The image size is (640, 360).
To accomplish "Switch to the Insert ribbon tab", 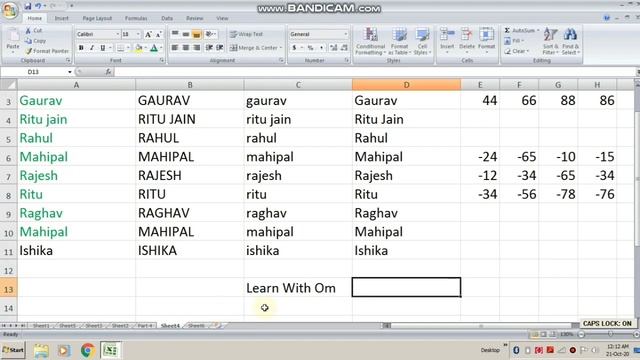I will tap(62, 18).
